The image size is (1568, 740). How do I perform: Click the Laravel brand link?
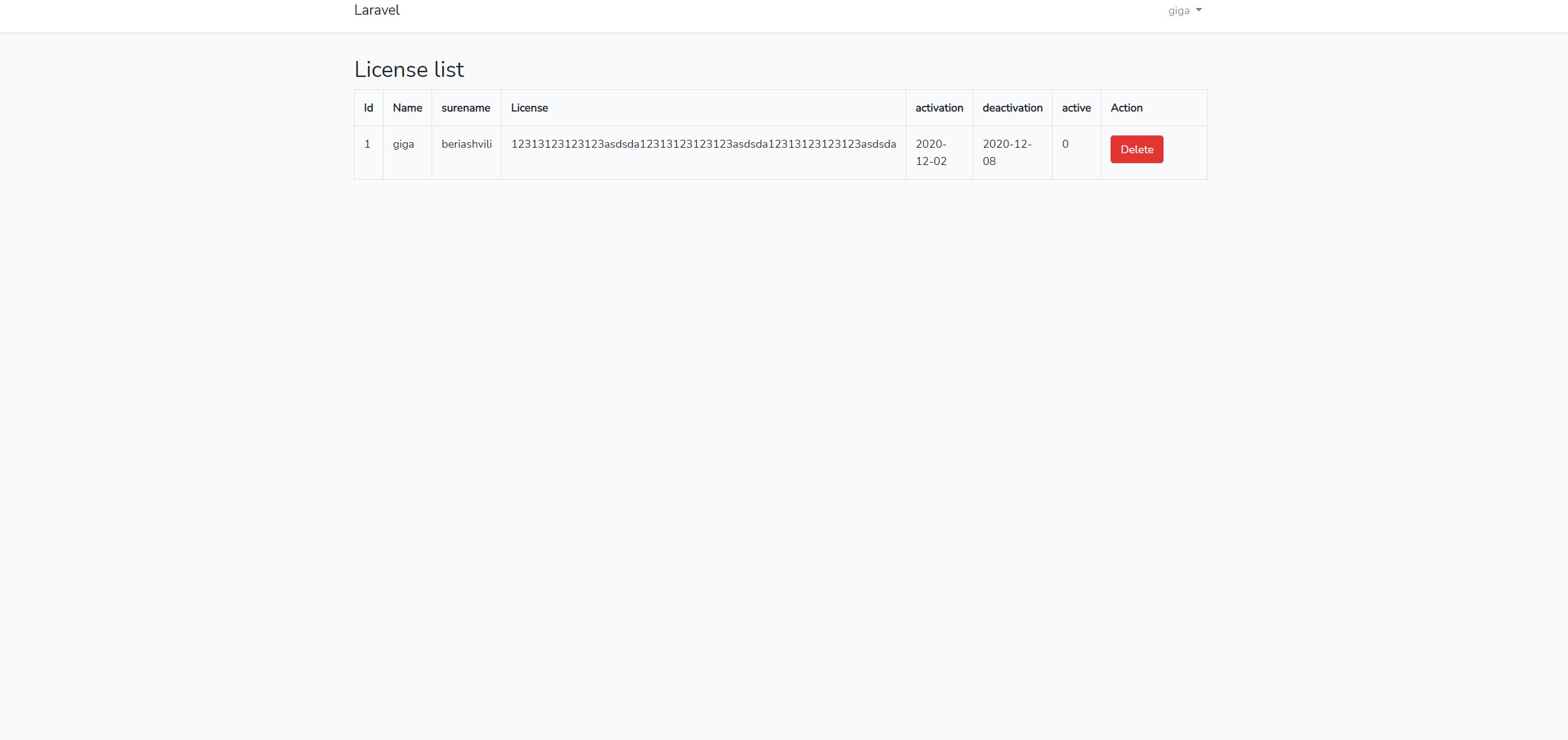click(376, 10)
